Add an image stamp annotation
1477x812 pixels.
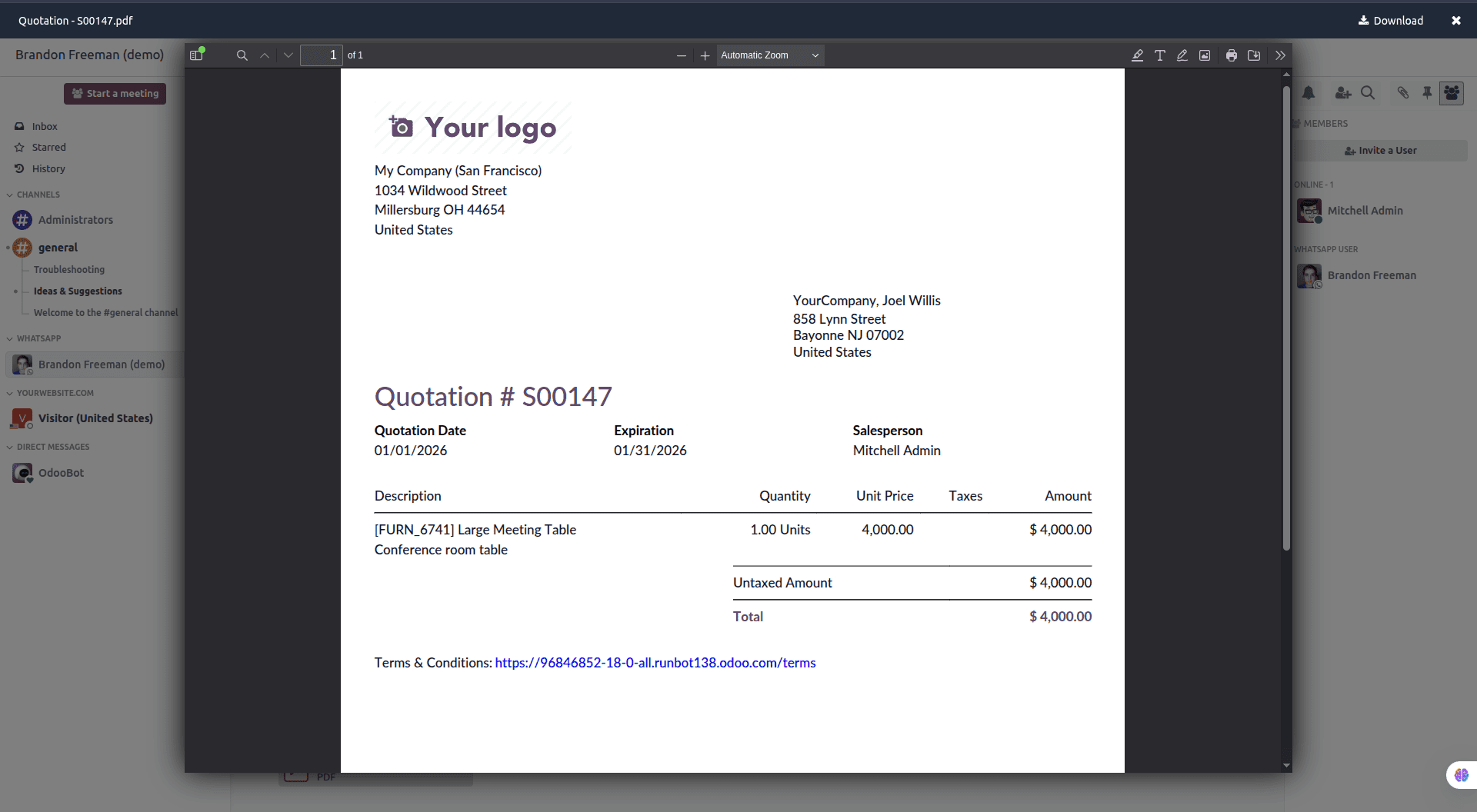[1205, 55]
